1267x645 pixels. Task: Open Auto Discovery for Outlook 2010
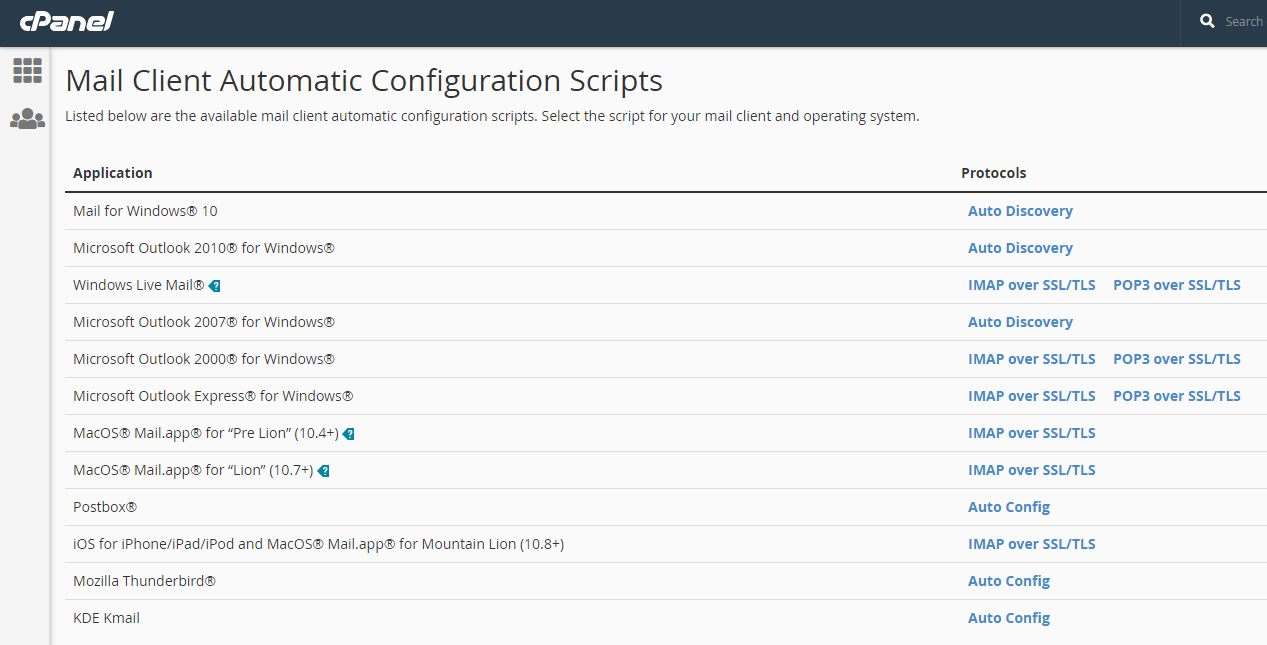(1020, 248)
